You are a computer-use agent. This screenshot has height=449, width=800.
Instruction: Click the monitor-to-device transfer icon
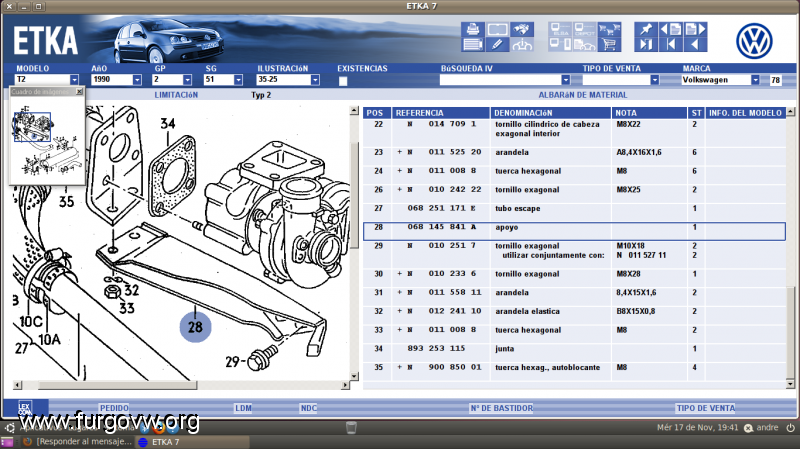click(561, 45)
